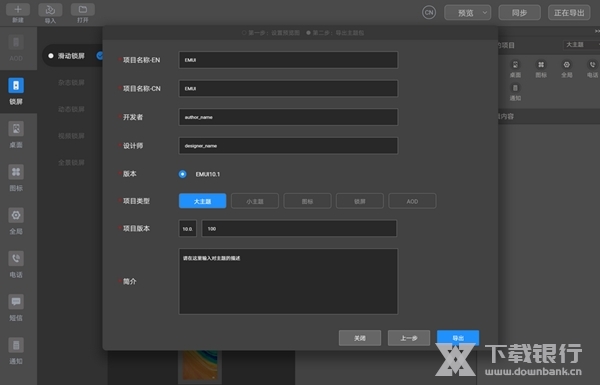This screenshot has height=385, width=600.
Task: Click the 项目名称-EN input field
Action: [x=288, y=60]
